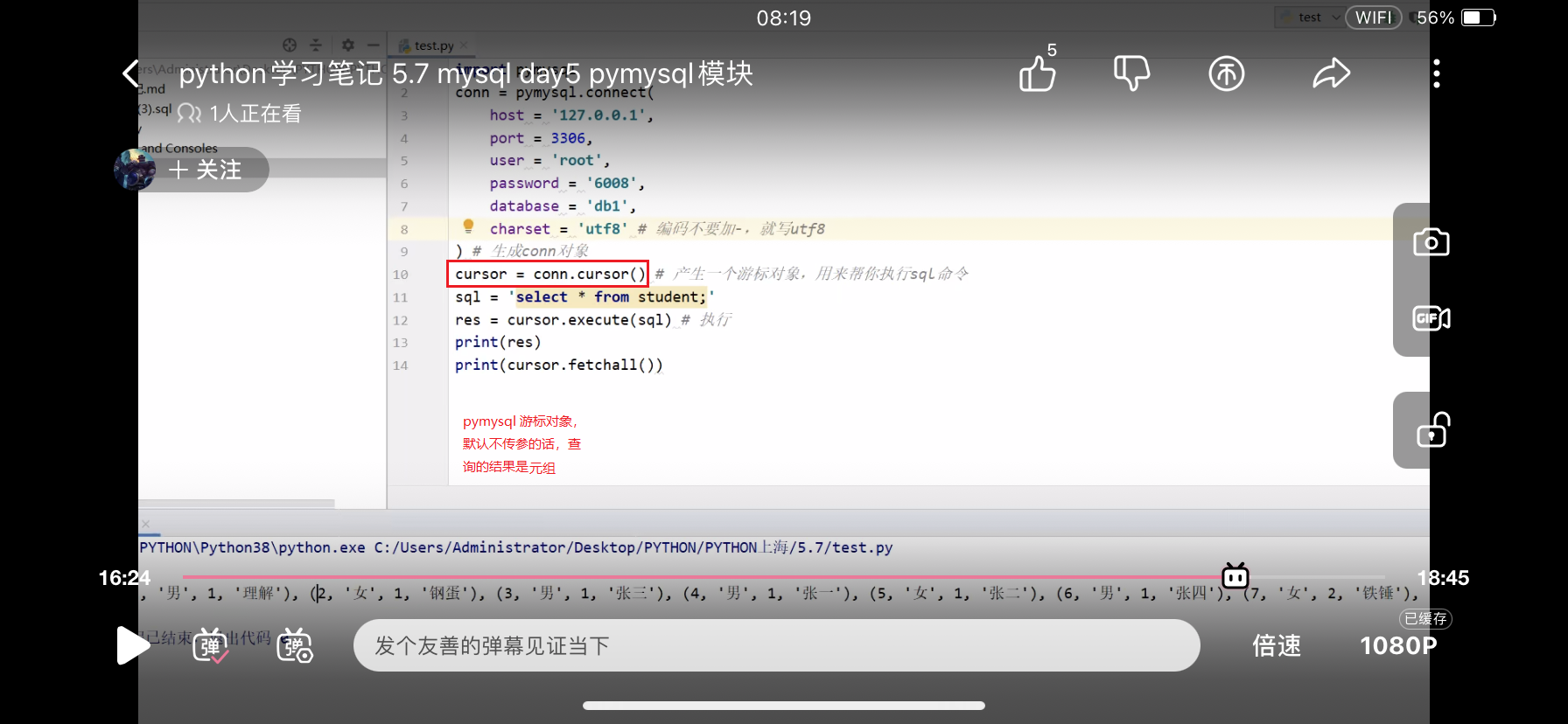Open the 倍速 playback speed menu
This screenshot has height=724, width=1568.
(x=1277, y=645)
